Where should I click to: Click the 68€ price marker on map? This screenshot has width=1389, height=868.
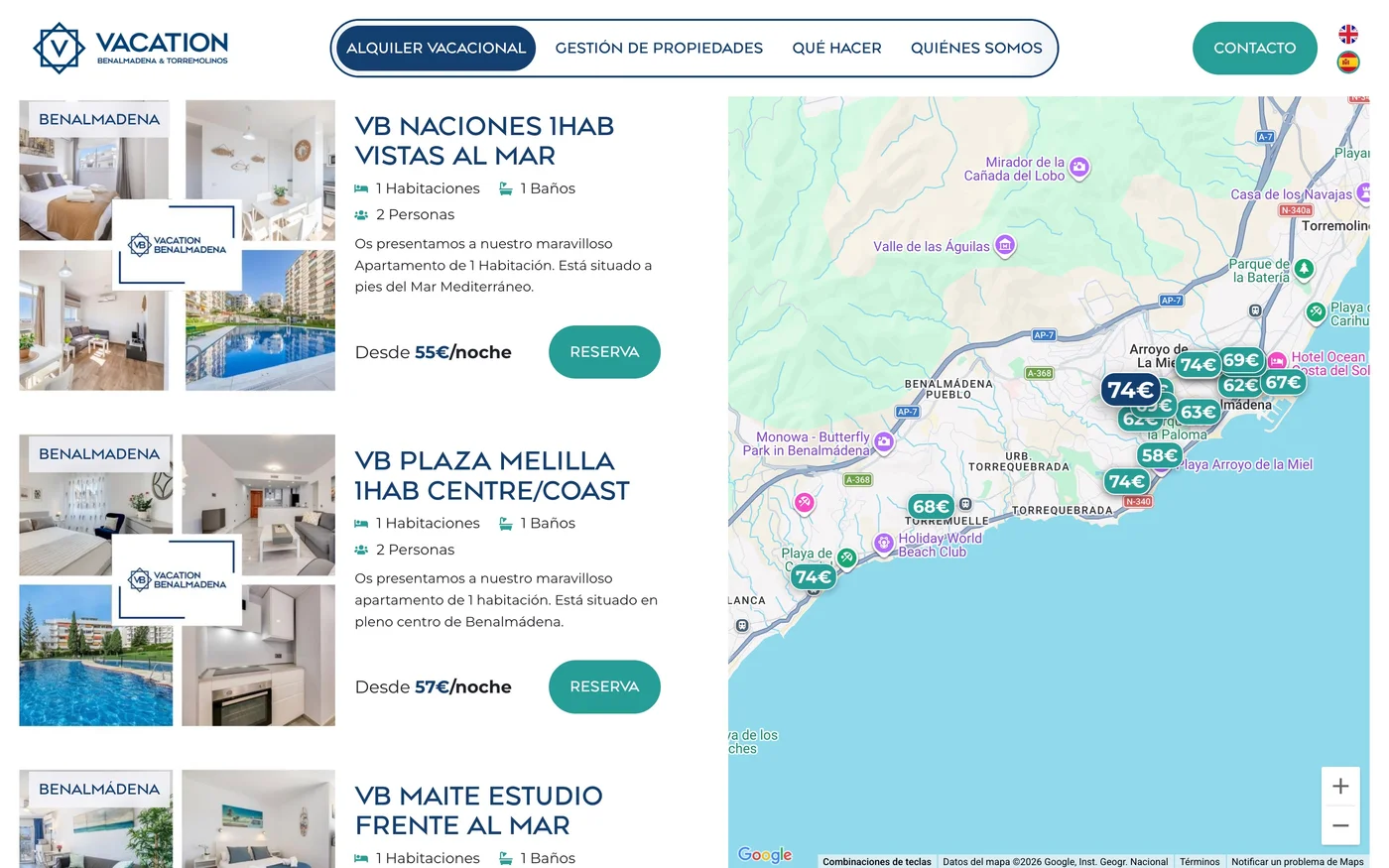coord(930,507)
